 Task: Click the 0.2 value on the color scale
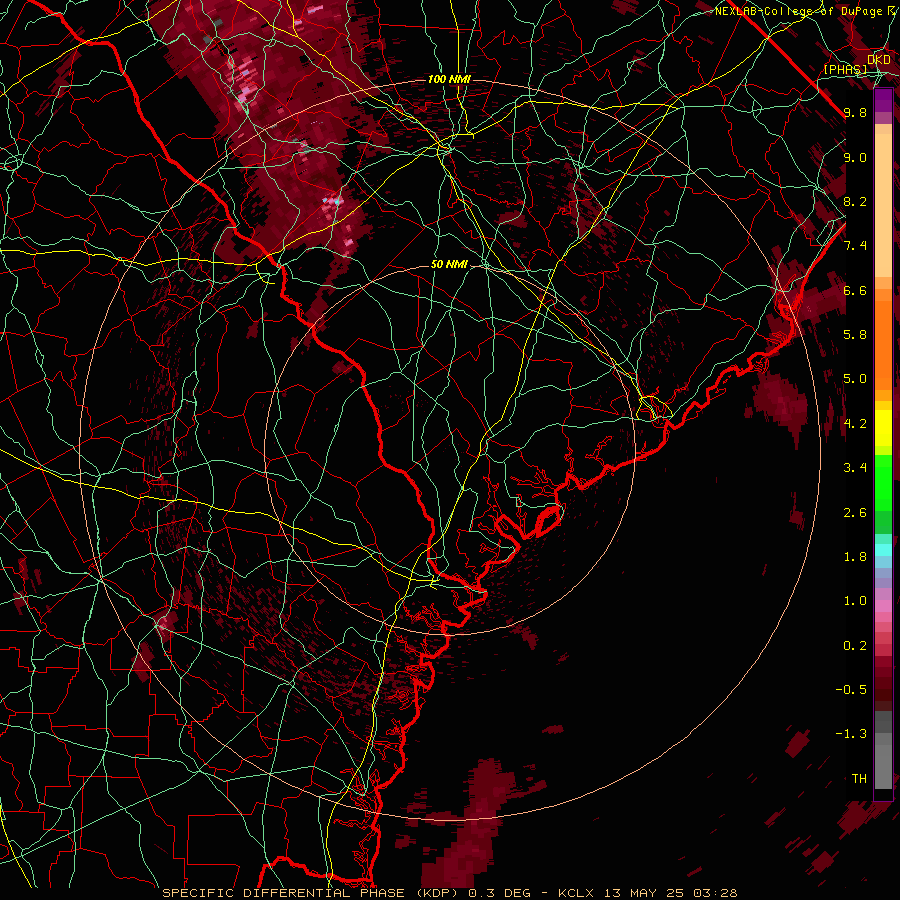855,646
